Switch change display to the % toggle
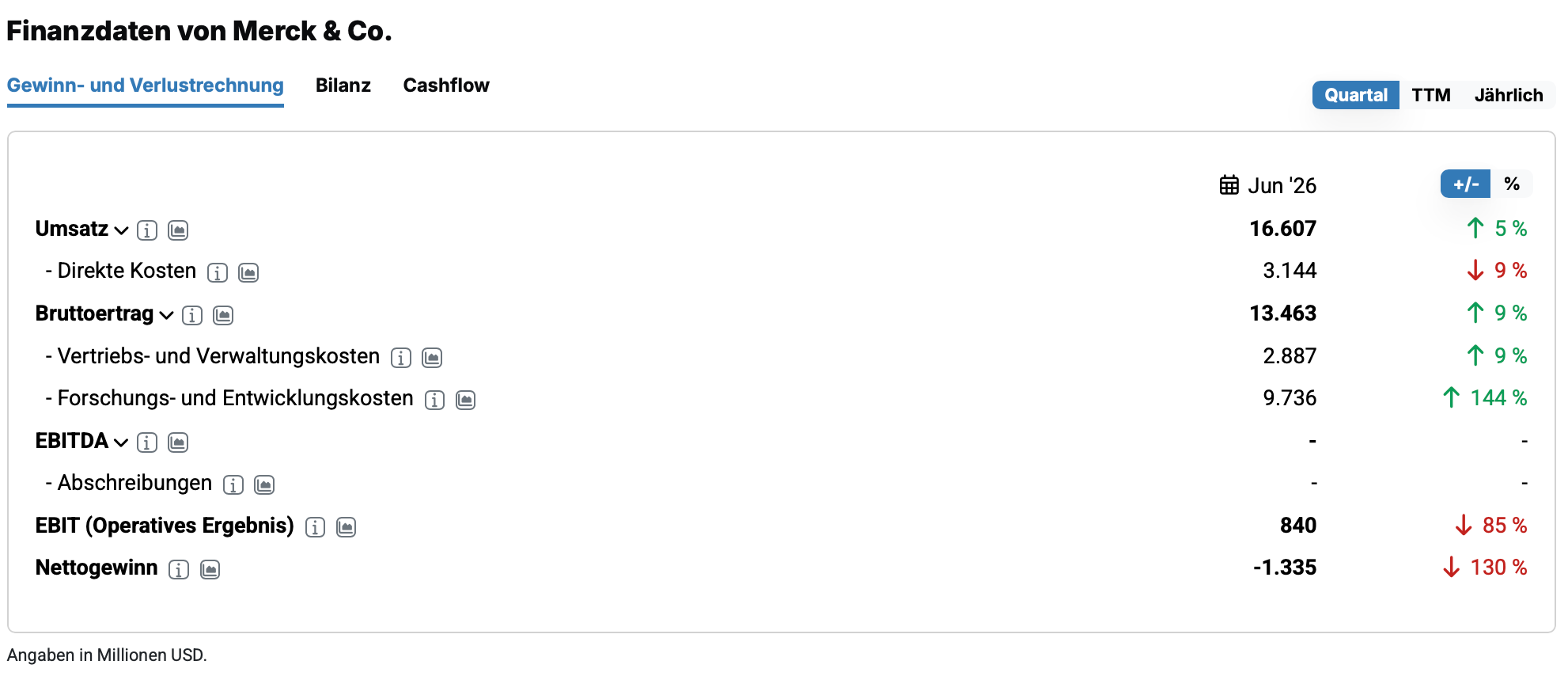Image resolution: width=1568 pixels, height=676 pixels. pyautogui.click(x=1512, y=184)
